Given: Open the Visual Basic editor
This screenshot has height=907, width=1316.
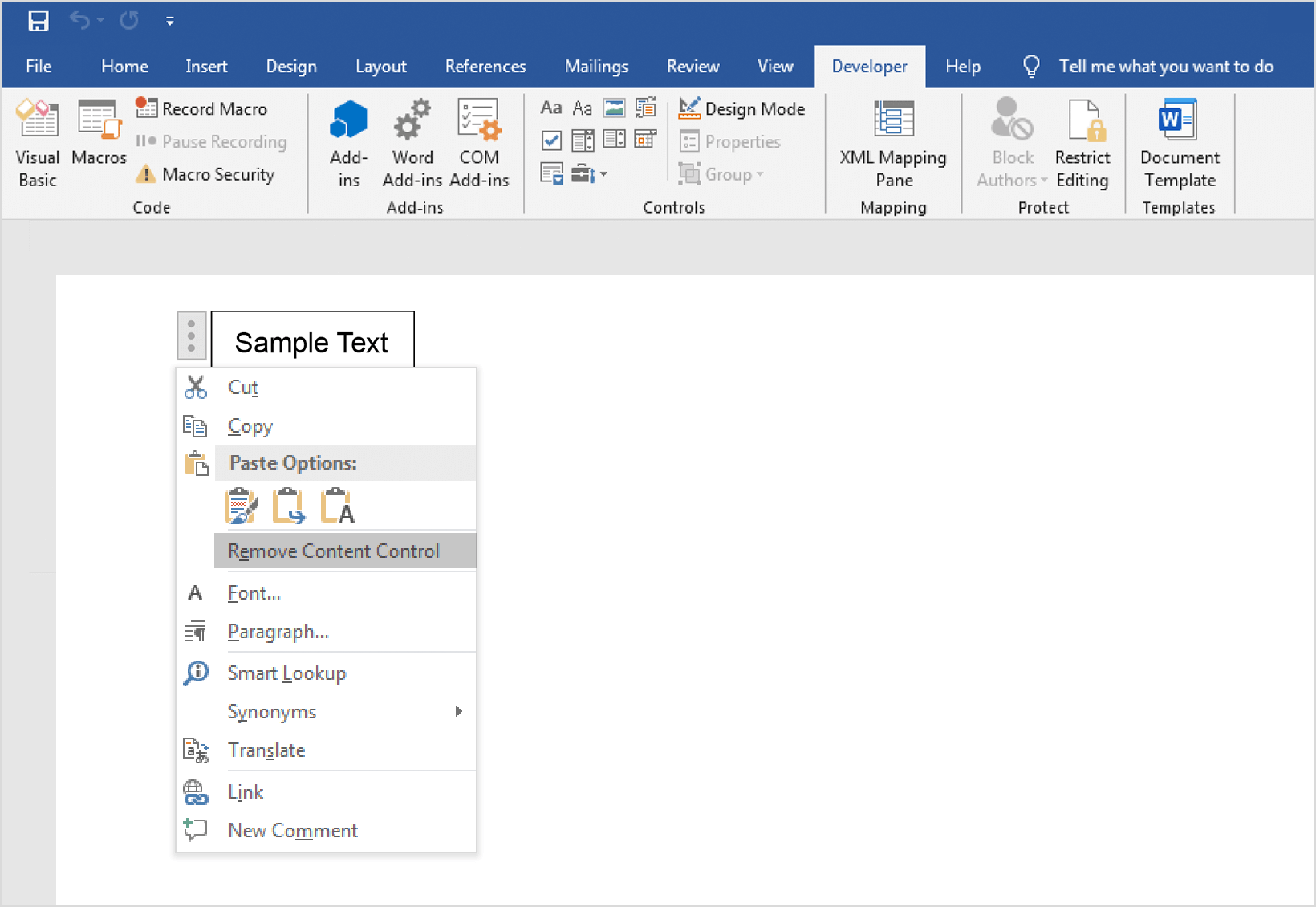Looking at the screenshot, I should pos(38,144).
